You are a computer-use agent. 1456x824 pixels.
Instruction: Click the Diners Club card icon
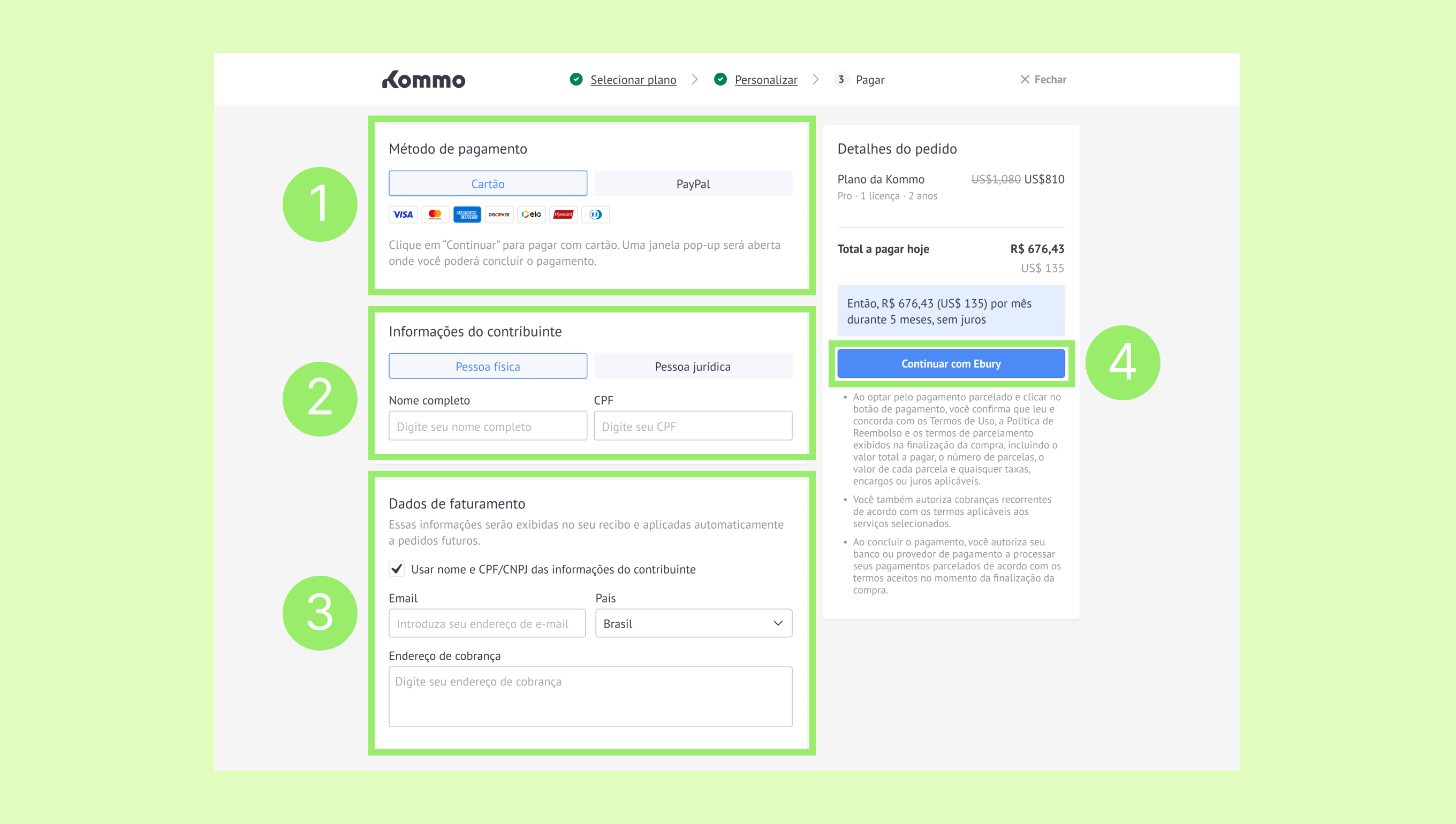[x=596, y=215]
